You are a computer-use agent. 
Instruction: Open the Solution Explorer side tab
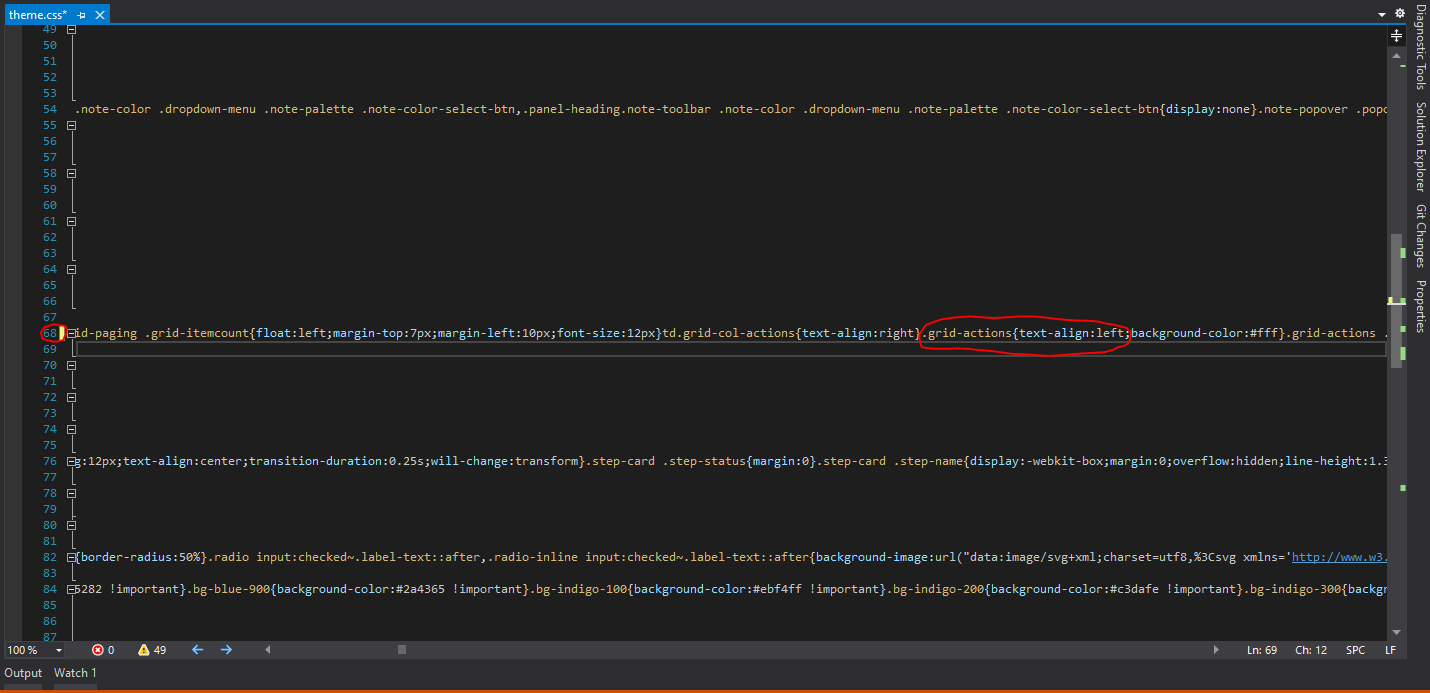1420,146
